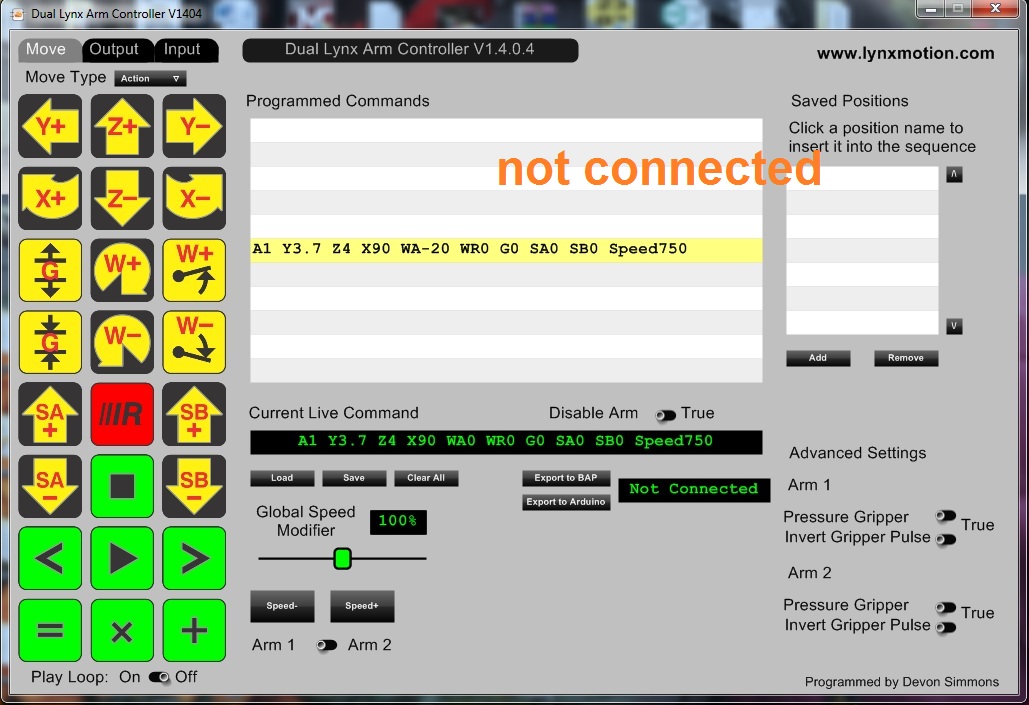Close the gripper with the G compress icon

[51, 342]
